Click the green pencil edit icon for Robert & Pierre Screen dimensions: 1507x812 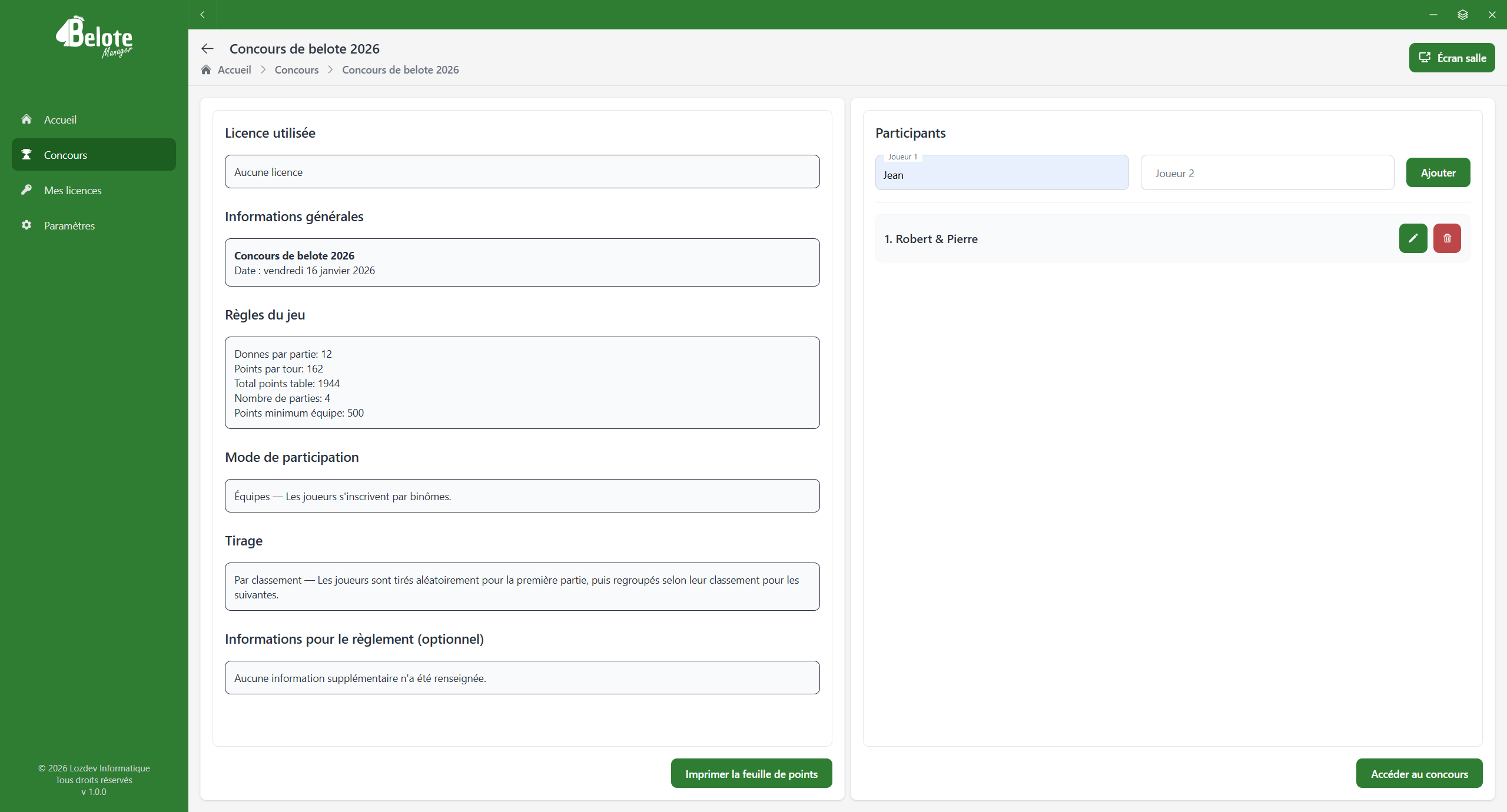1413,238
